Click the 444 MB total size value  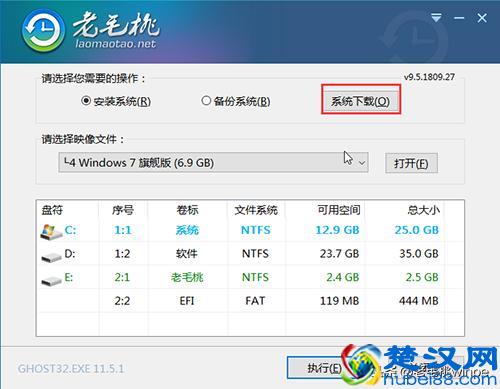pos(419,301)
